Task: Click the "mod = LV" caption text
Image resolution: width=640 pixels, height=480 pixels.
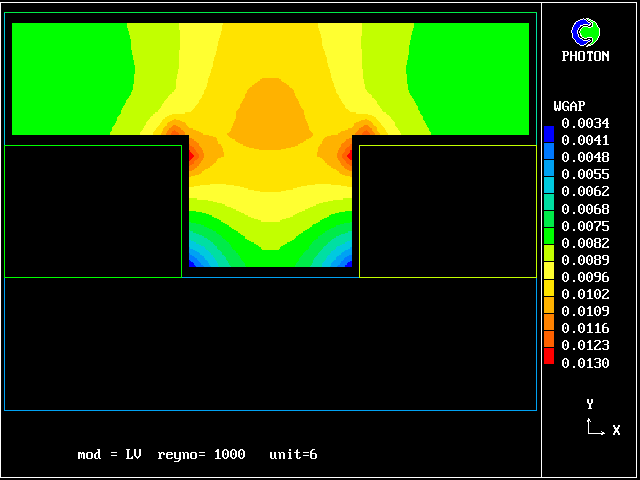Action: click(109, 455)
